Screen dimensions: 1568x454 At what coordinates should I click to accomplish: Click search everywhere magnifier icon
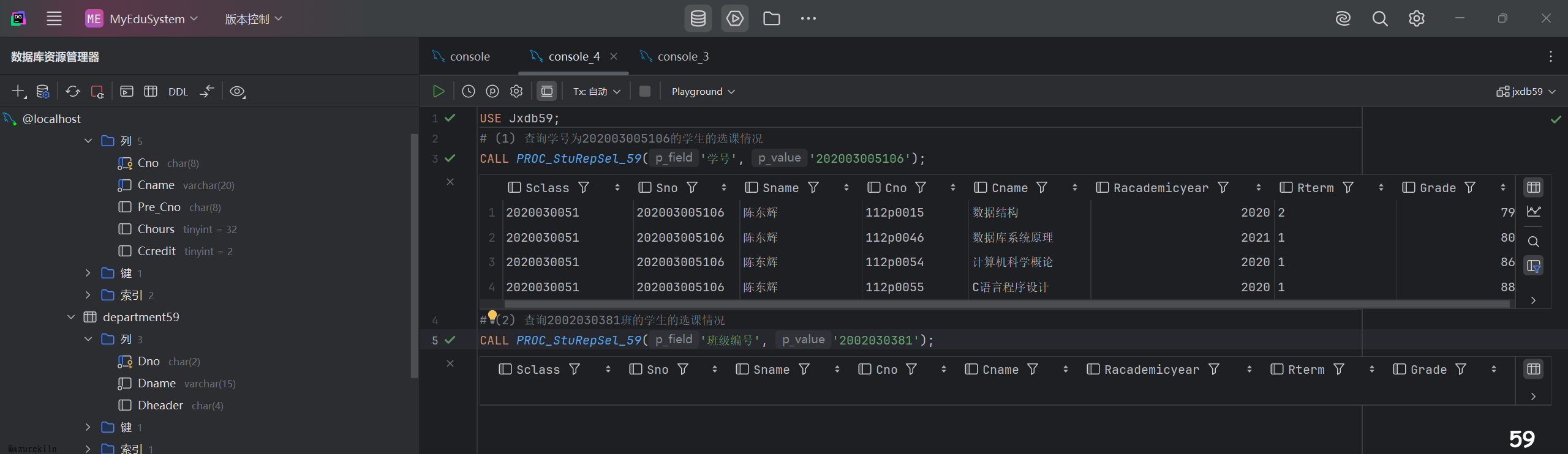coord(1379,18)
